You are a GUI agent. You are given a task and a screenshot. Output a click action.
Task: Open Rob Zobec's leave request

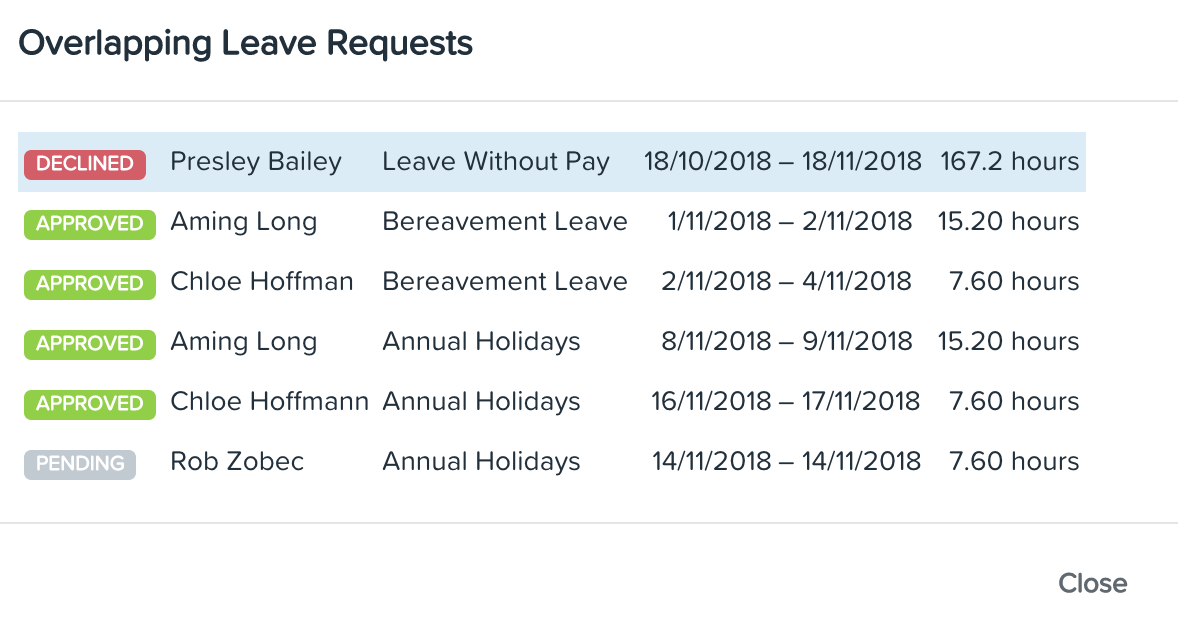tap(552, 462)
